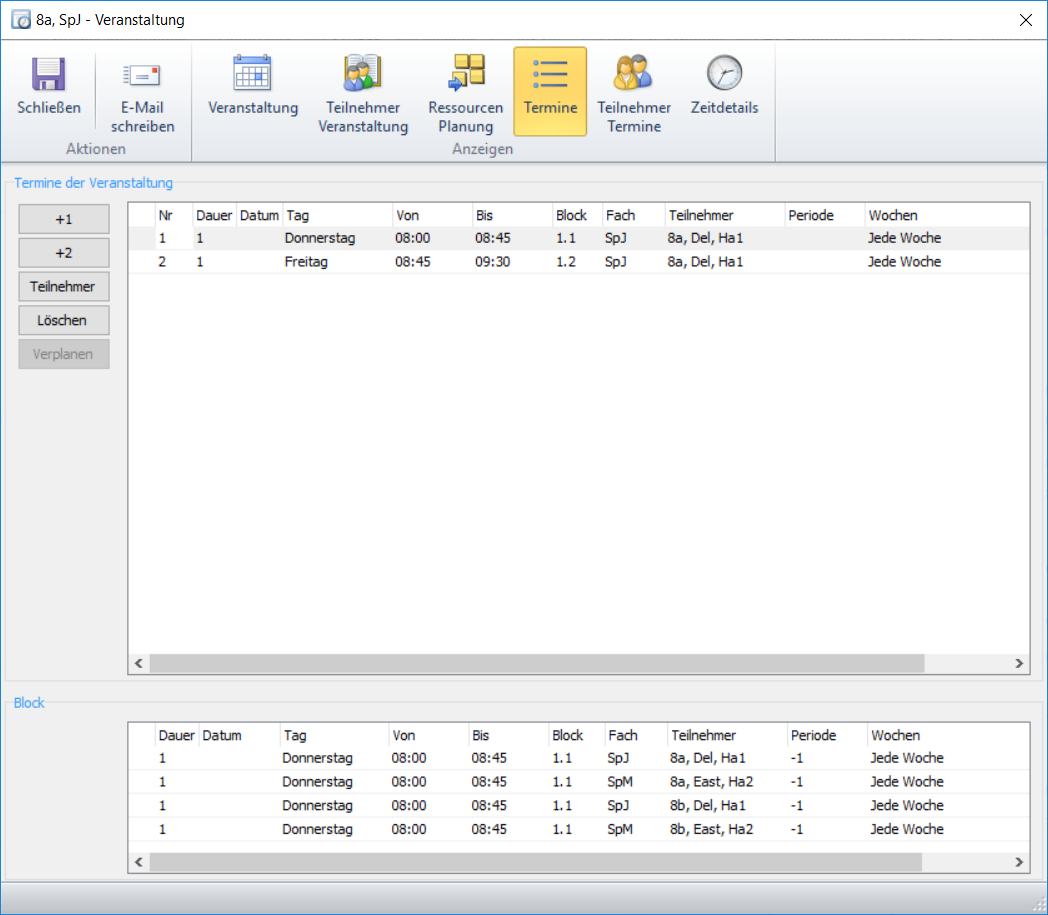
Task: Add one appointment with +1 button
Action: (63, 219)
